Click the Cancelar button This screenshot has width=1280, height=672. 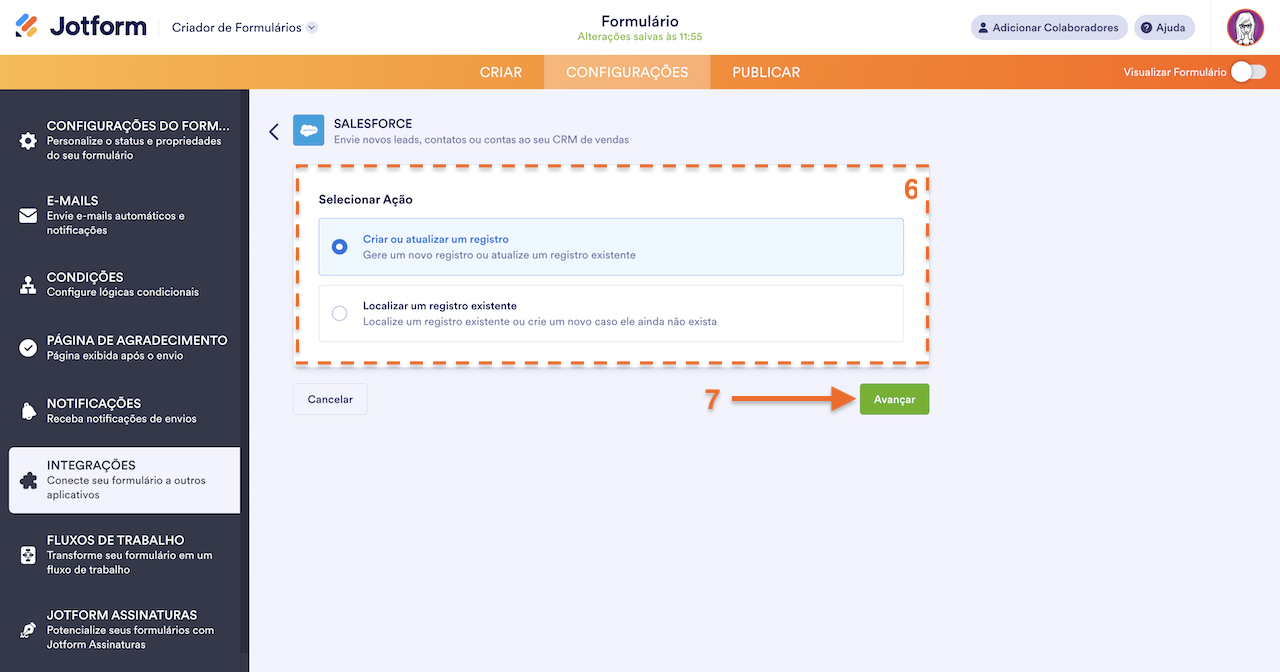point(329,398)
